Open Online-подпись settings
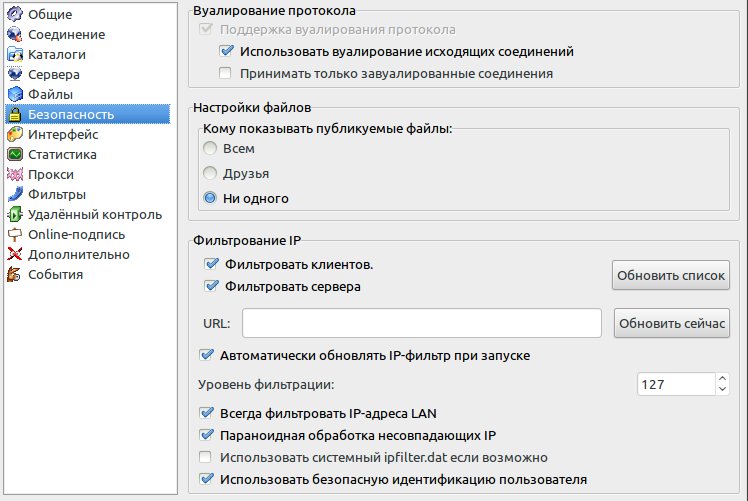748x501 pixels. tap(88, 235)
